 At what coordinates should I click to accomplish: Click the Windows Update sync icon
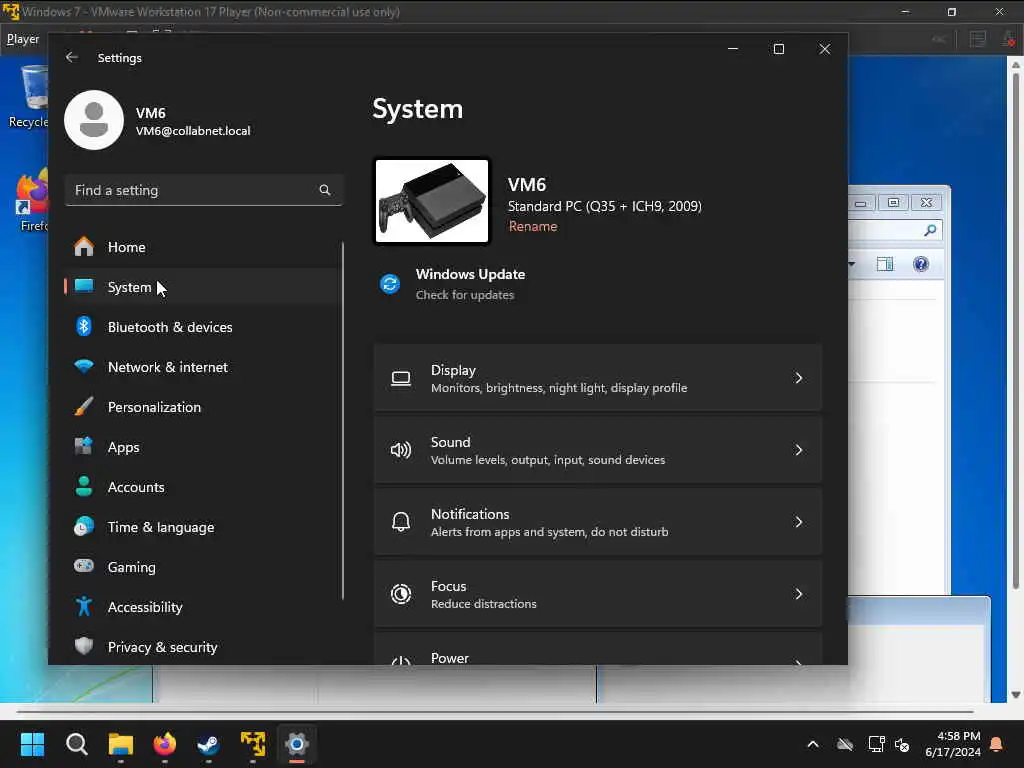coord(390,284)
